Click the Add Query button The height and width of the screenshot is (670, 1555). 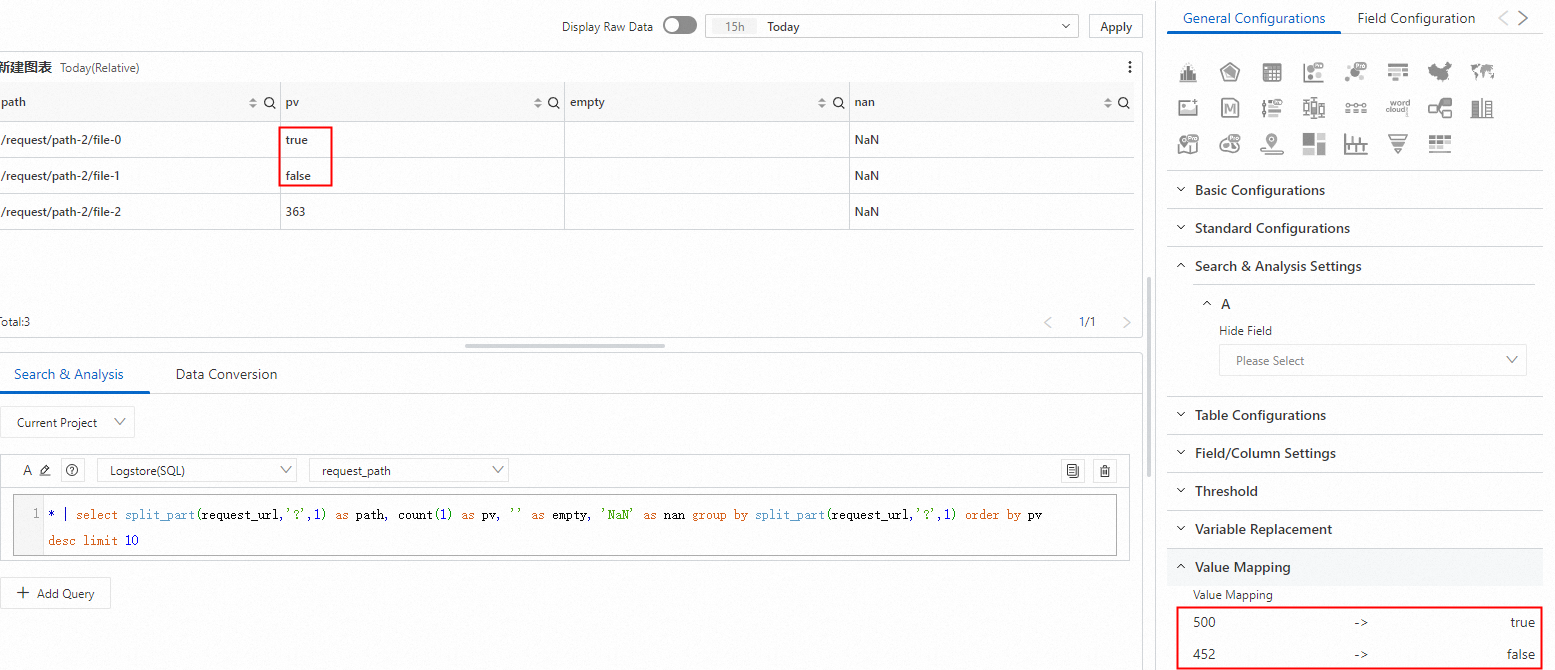tap(55, 593)
